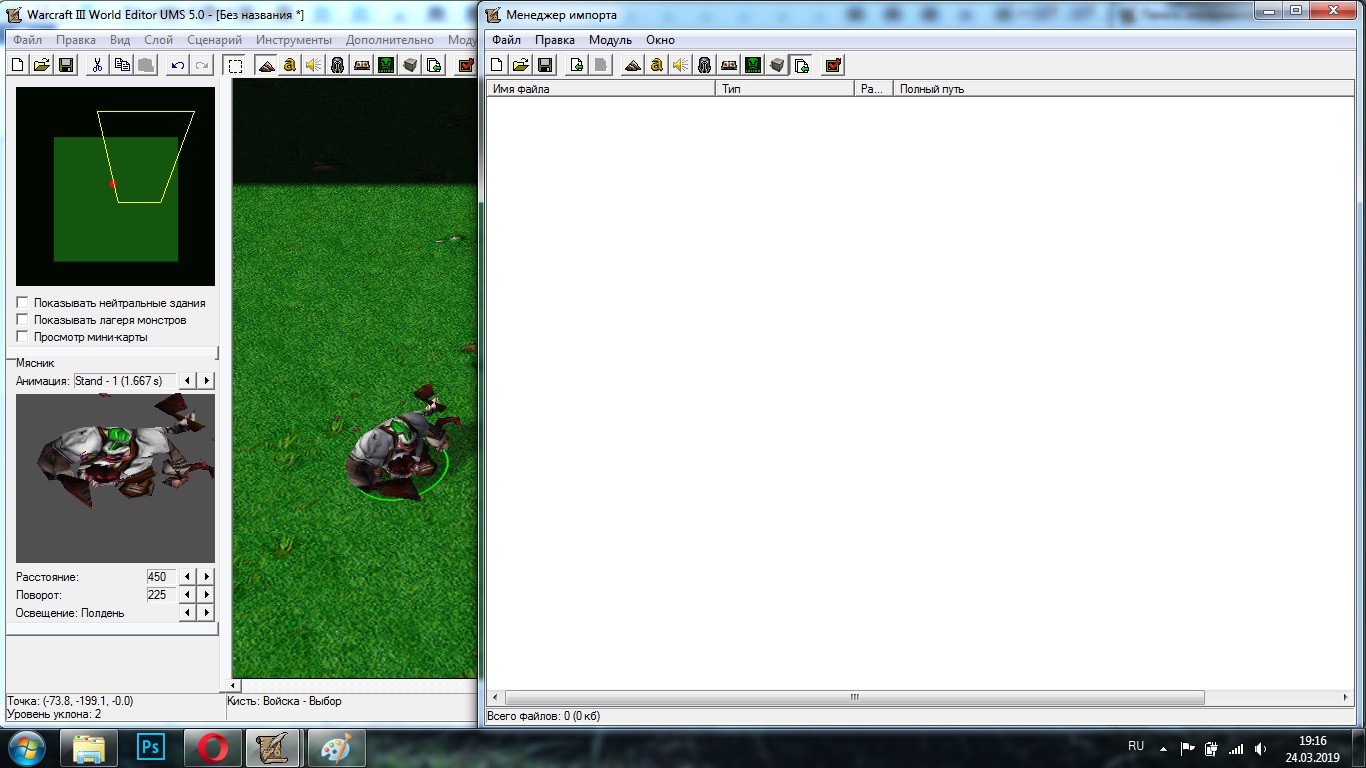Object Manager icon in Import Manager toolbar
The image size is (1366, 768).
click(776, 65)
